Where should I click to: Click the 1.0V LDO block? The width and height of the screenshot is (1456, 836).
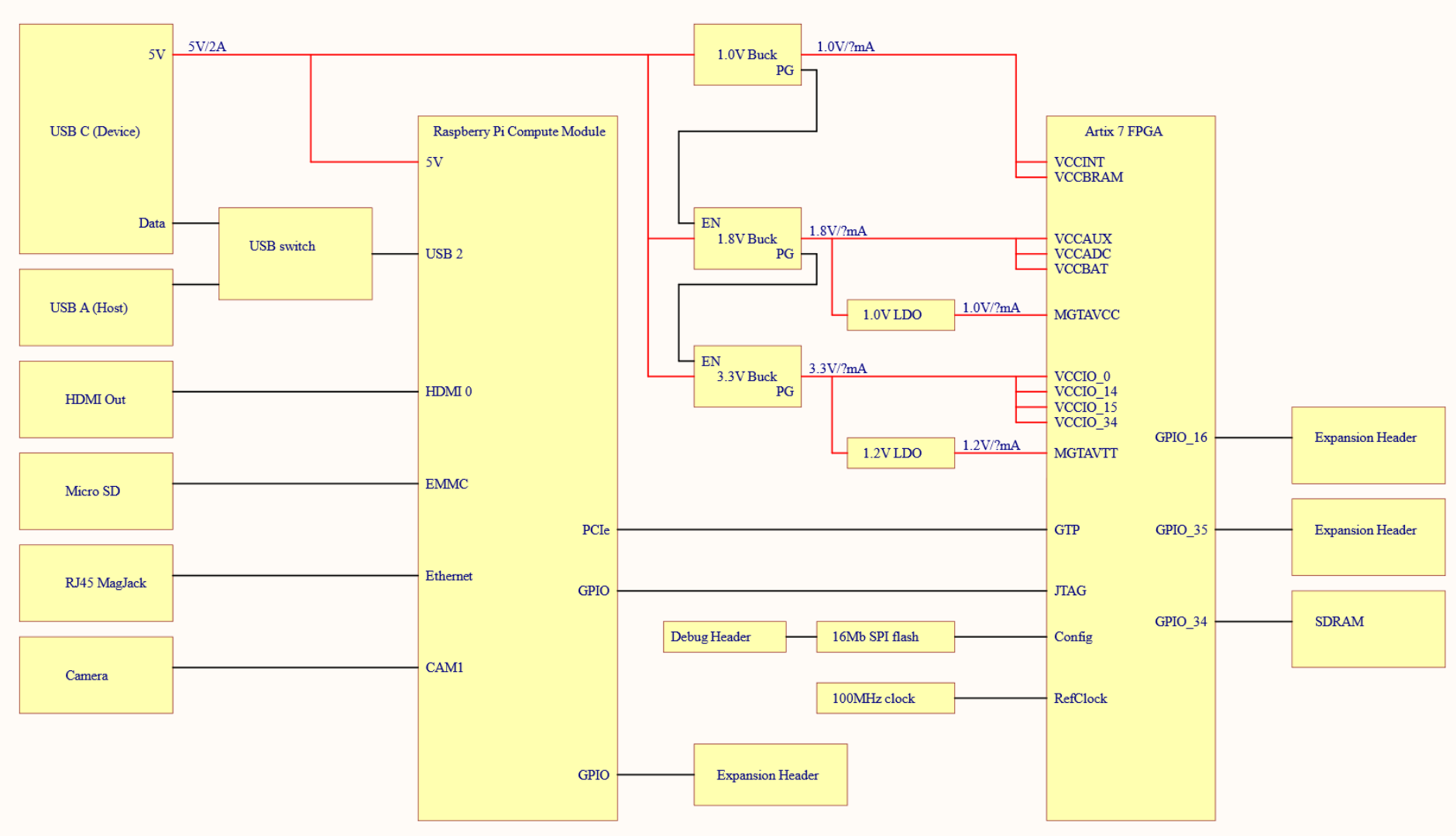(x=901, y=315)
